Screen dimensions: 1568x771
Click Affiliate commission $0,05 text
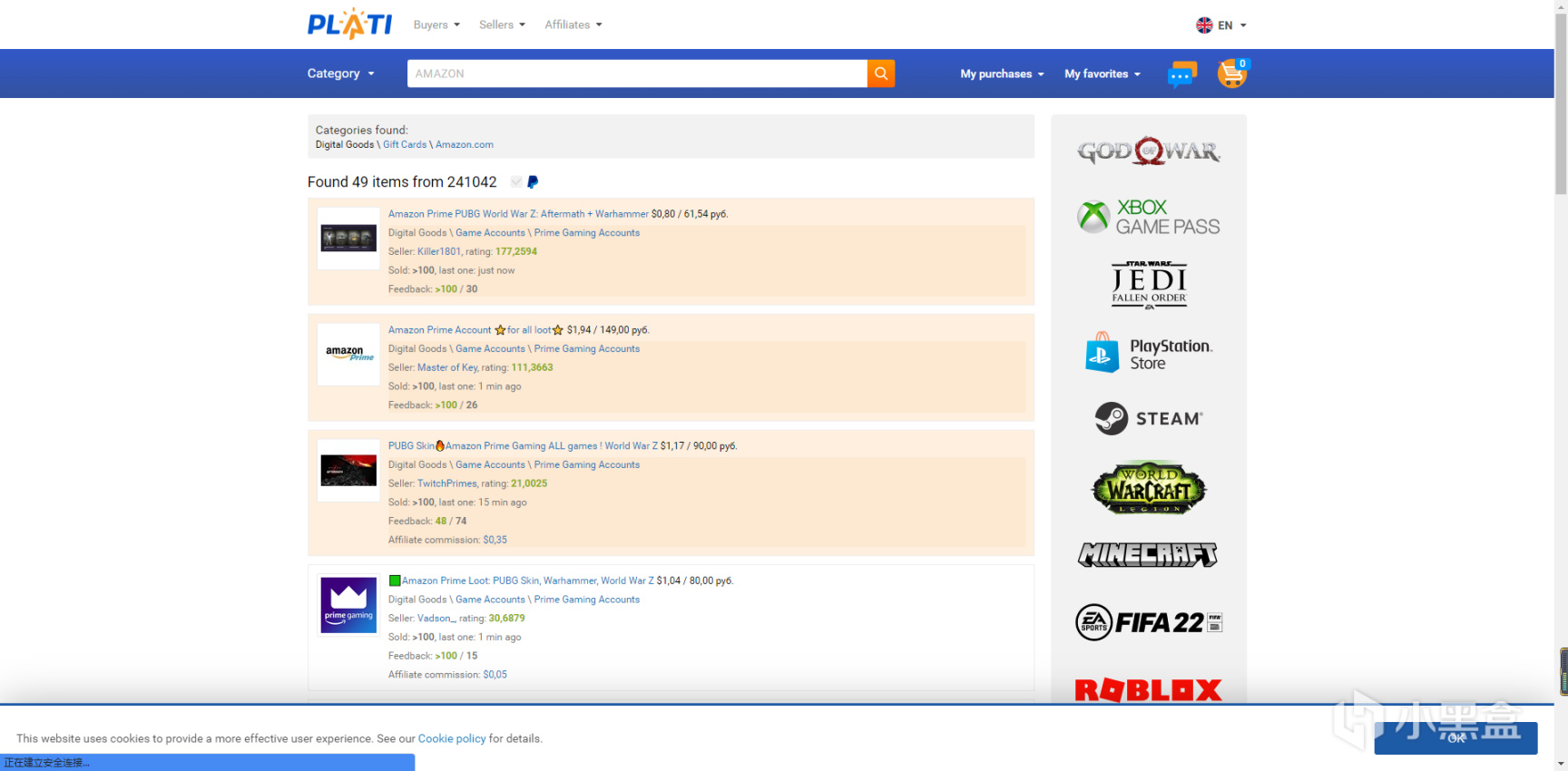pyautogui.click(x=447, y=675)
